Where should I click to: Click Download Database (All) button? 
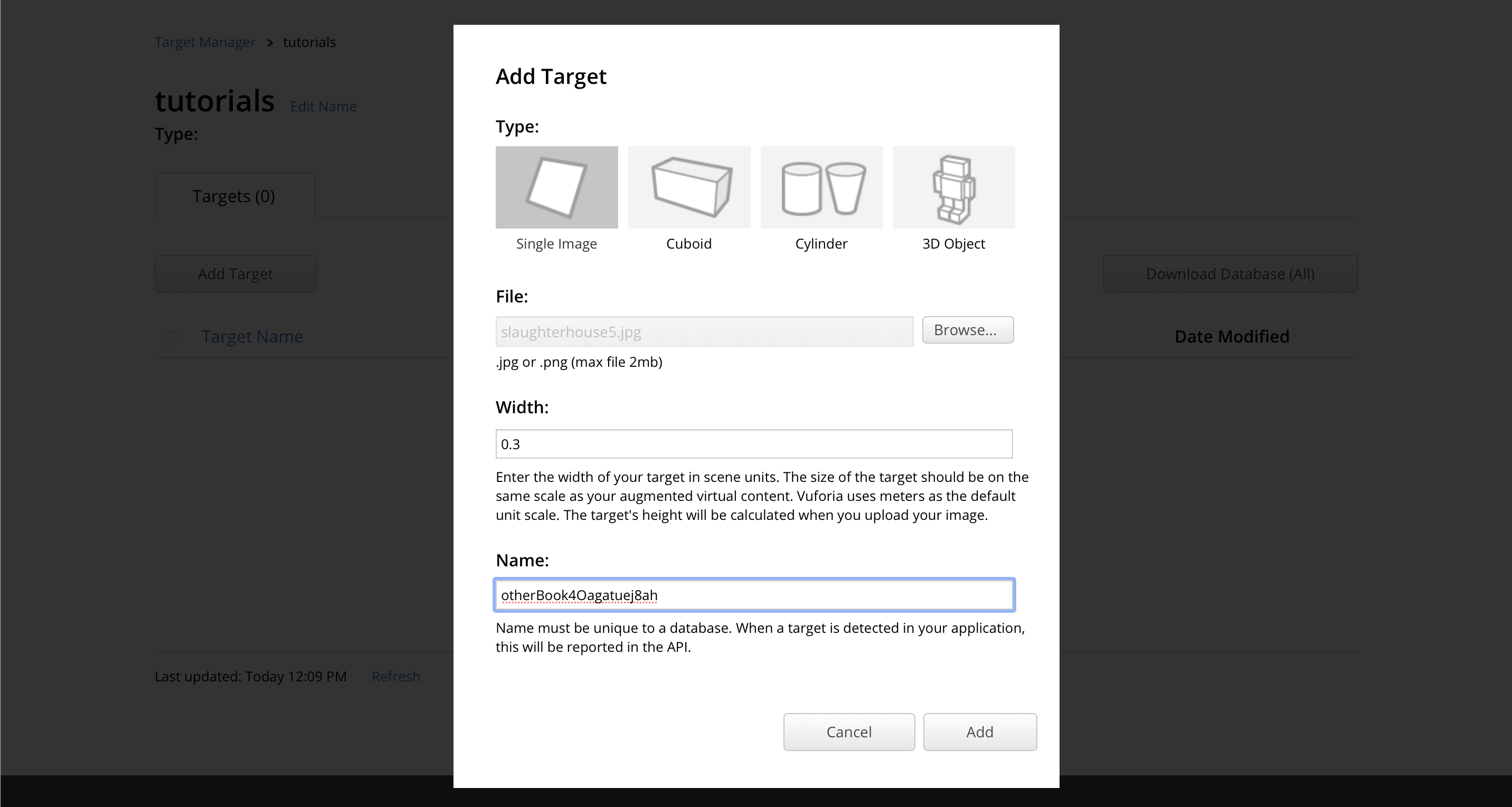coord(1230,273)
